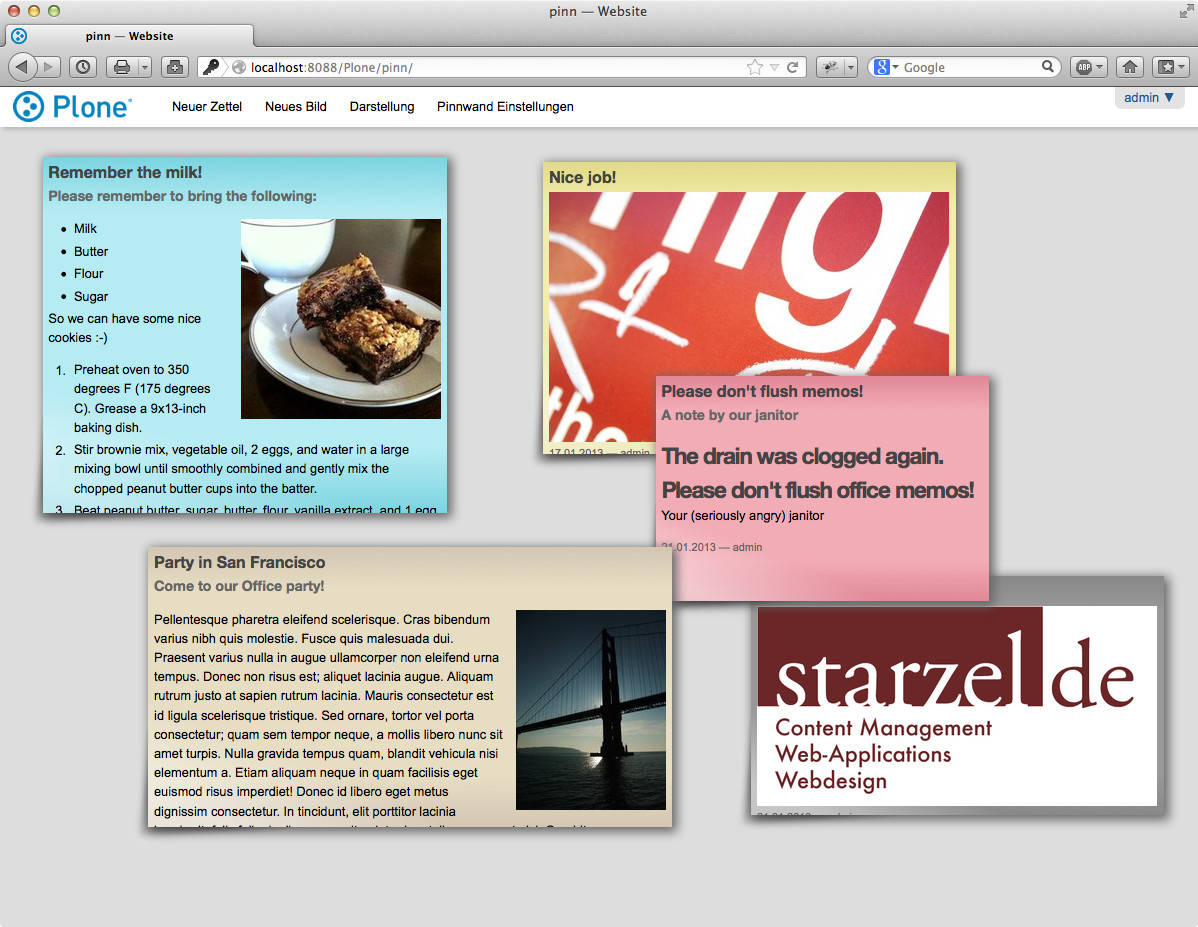Viewport: 1198px width, 927px height.
Task: Click the Plone favicon in the tab
Action: click(19, 36)
